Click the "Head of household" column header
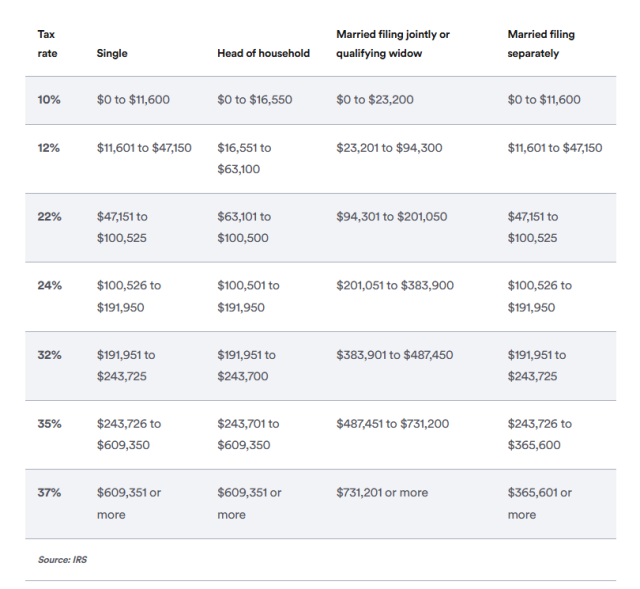 point(263,53)
